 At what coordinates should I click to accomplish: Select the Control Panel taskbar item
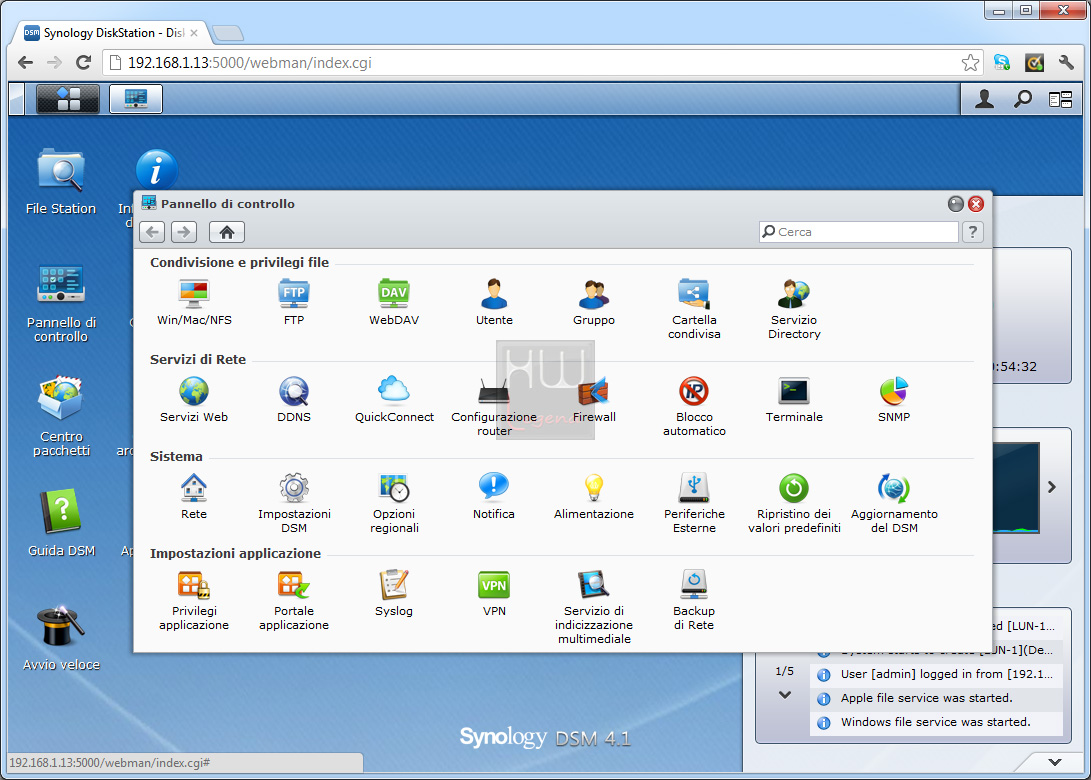136,99
